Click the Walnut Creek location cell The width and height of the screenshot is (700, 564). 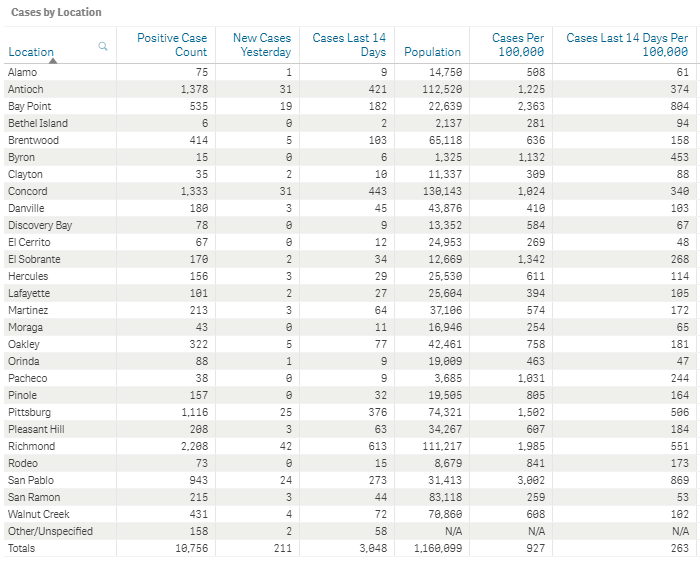coord(39,514)
